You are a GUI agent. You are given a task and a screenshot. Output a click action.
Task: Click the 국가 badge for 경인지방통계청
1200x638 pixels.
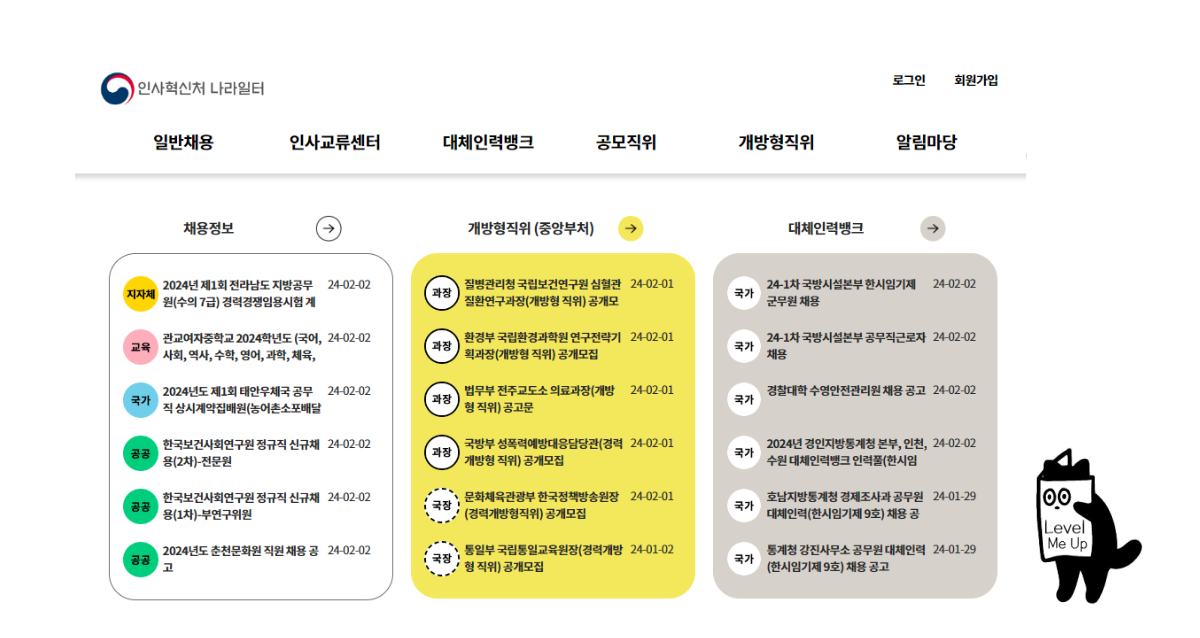(x=743, y=452)
